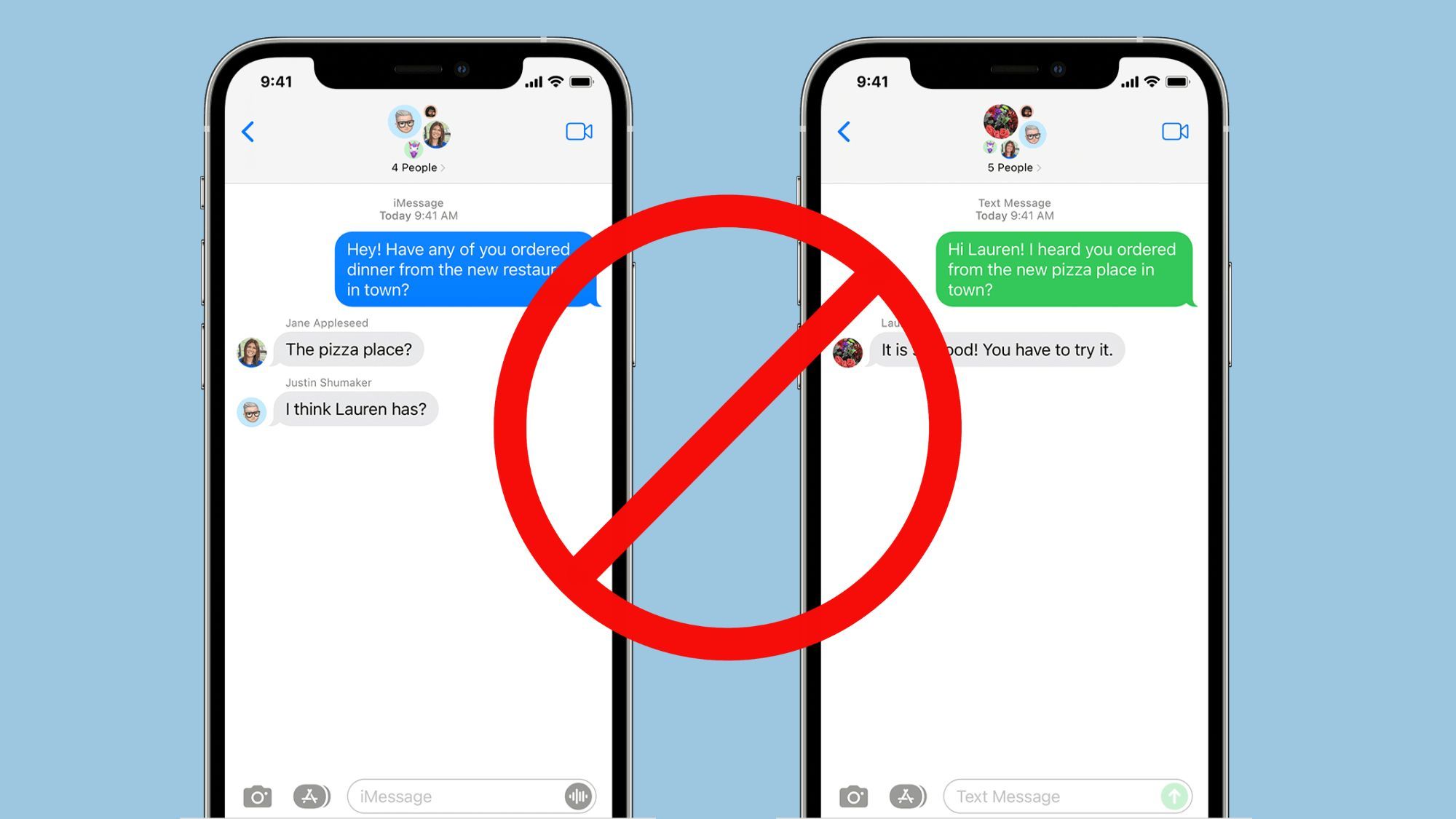Screen dimensions: 1456x819
Task: Click the back arrow on right phone
Action: (x=844, y=131)
